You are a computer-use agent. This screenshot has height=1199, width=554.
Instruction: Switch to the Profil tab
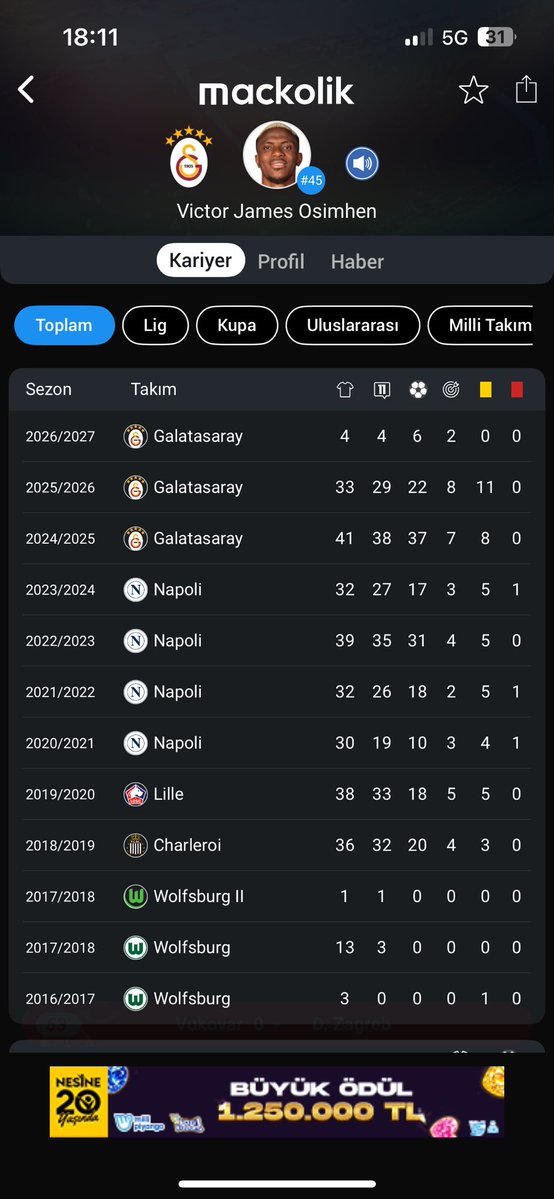(x=281, y=262)
